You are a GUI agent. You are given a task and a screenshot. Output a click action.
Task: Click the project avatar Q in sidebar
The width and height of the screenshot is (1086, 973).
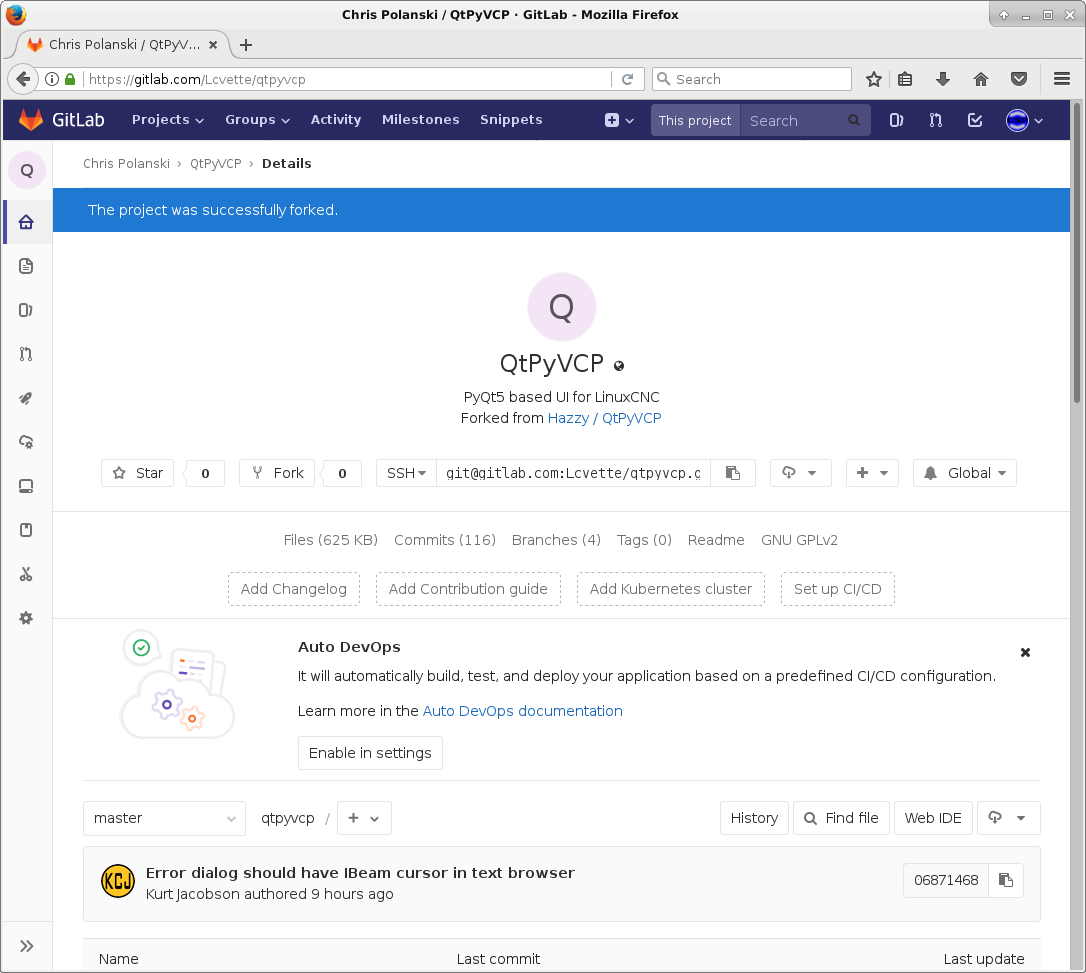point(26,170)
